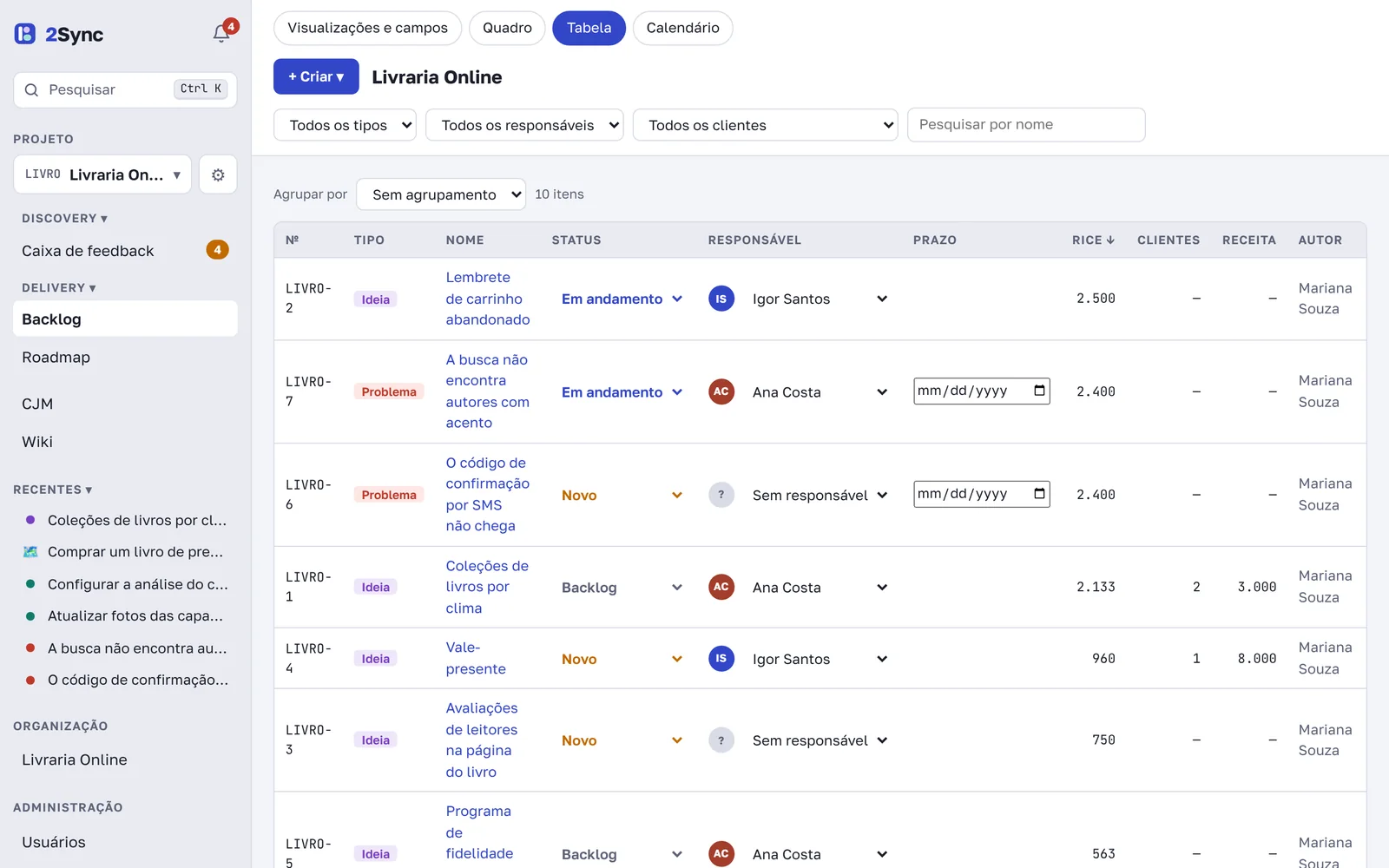Screen dimensions: 1389x868
Task: Click Ana Costa avatar in LIVRO-7 row
Action: point(721,391)
